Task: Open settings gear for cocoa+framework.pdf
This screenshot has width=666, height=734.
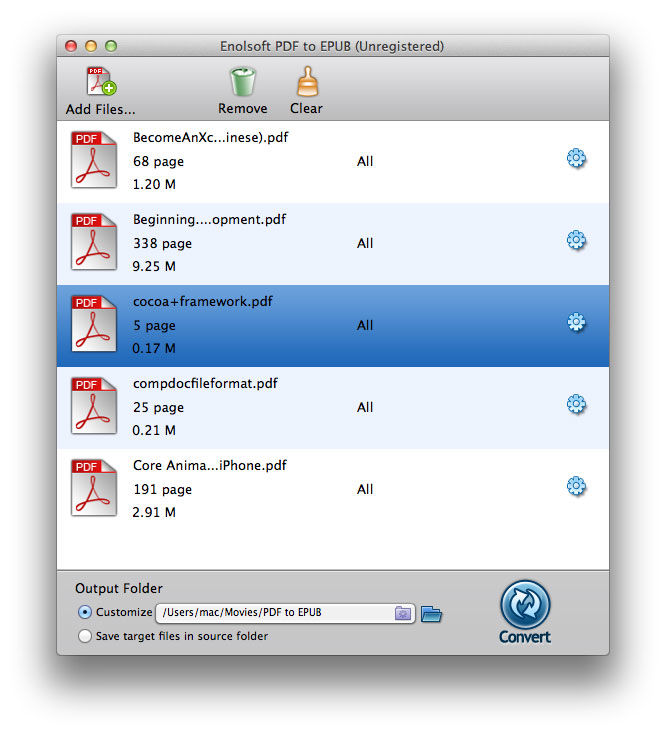Action: [x=576, y=322]
